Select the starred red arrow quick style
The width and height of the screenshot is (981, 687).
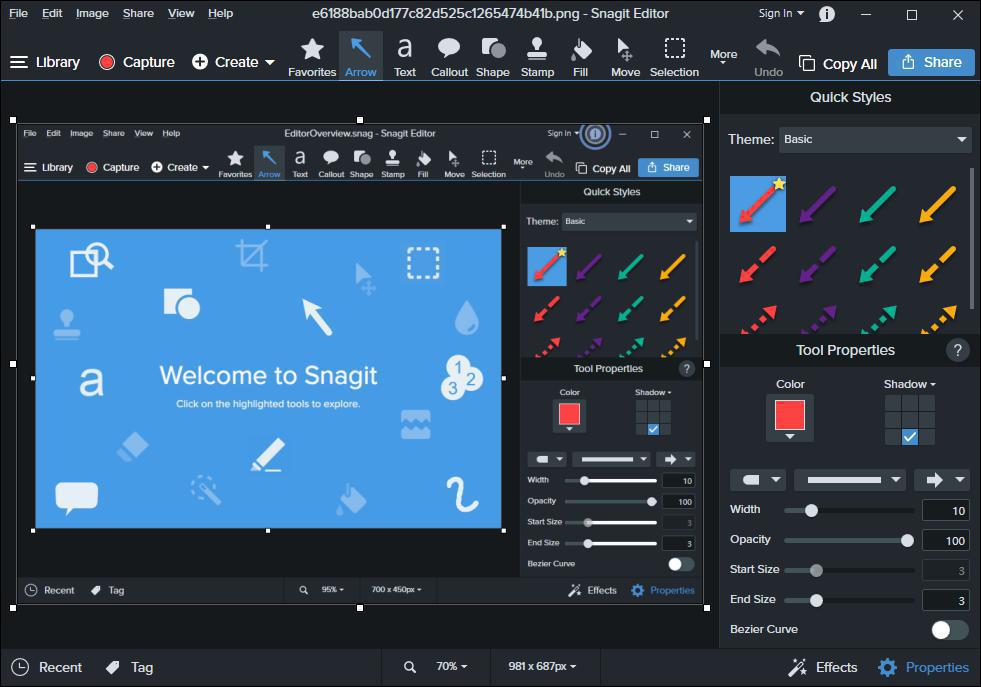pyautogui.click(x=758, y=204)
